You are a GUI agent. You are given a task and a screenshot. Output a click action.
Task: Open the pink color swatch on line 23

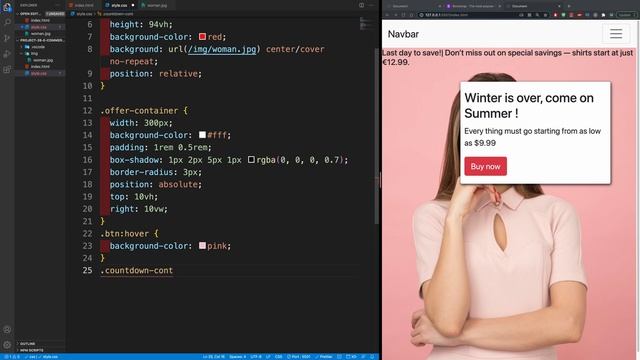202,246
